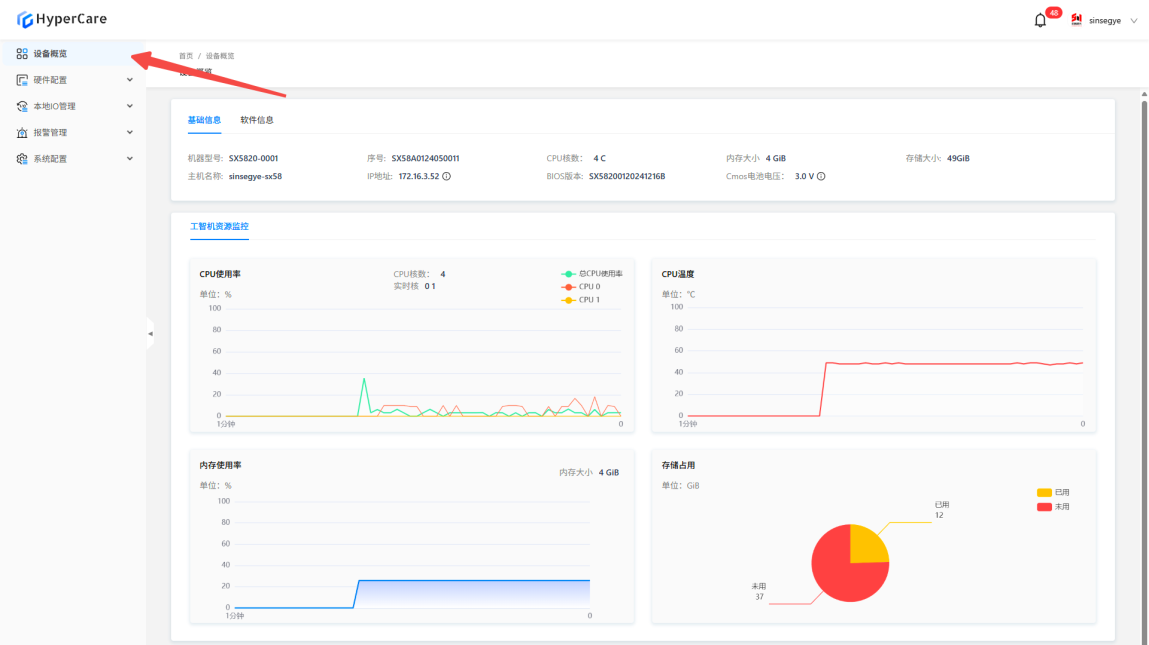Screen dimensions: 1149x645
Task: Select the 基础信息 tab
Action: tap(204, 120)
